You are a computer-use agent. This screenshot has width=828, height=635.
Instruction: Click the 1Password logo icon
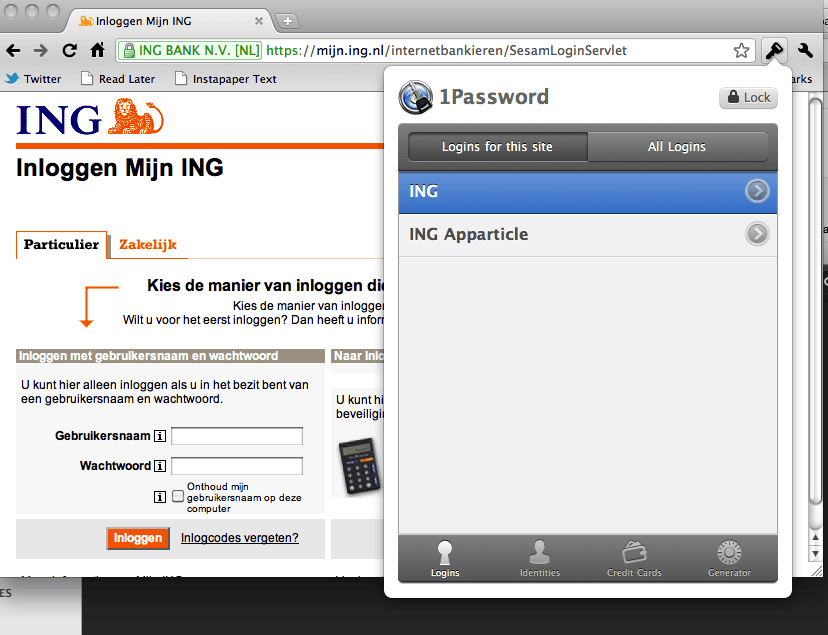[x=416, y=97]
